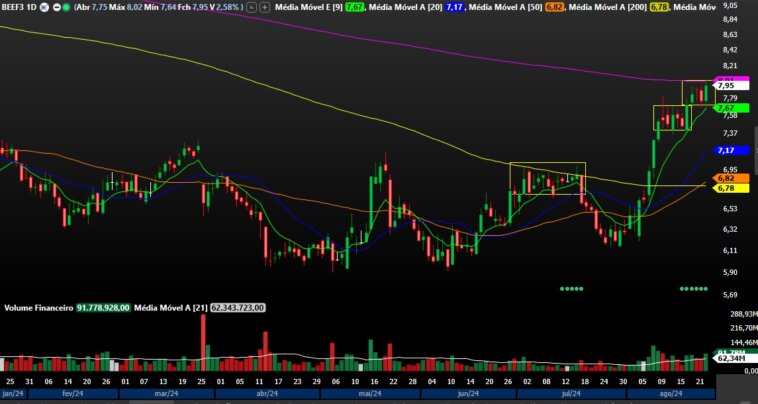Click the 7,95 current price tag on axis

[725, 86]
